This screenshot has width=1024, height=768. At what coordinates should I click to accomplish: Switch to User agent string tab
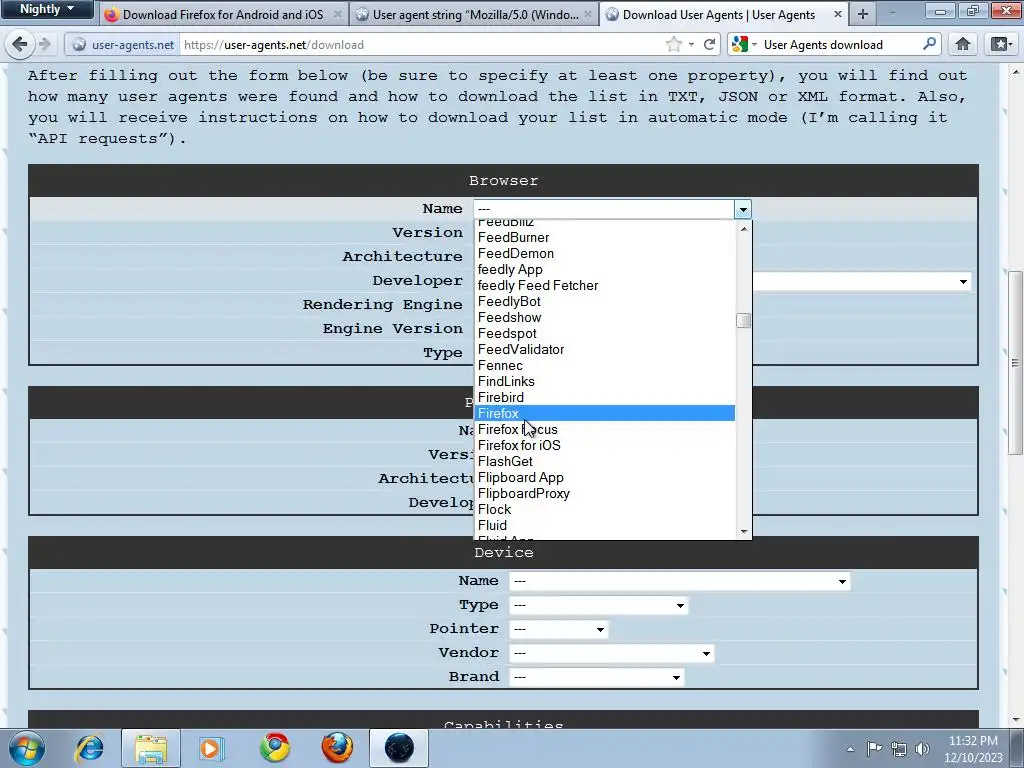coord(474,14)
